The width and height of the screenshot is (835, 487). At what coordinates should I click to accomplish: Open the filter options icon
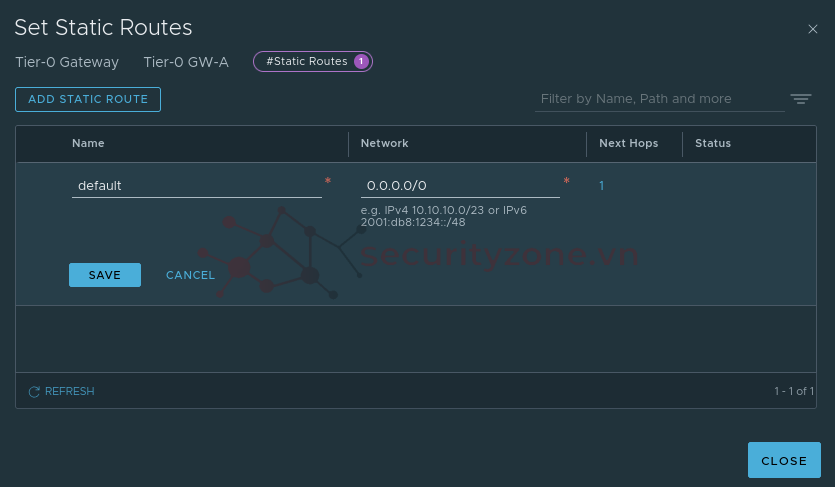click(800, 99)
